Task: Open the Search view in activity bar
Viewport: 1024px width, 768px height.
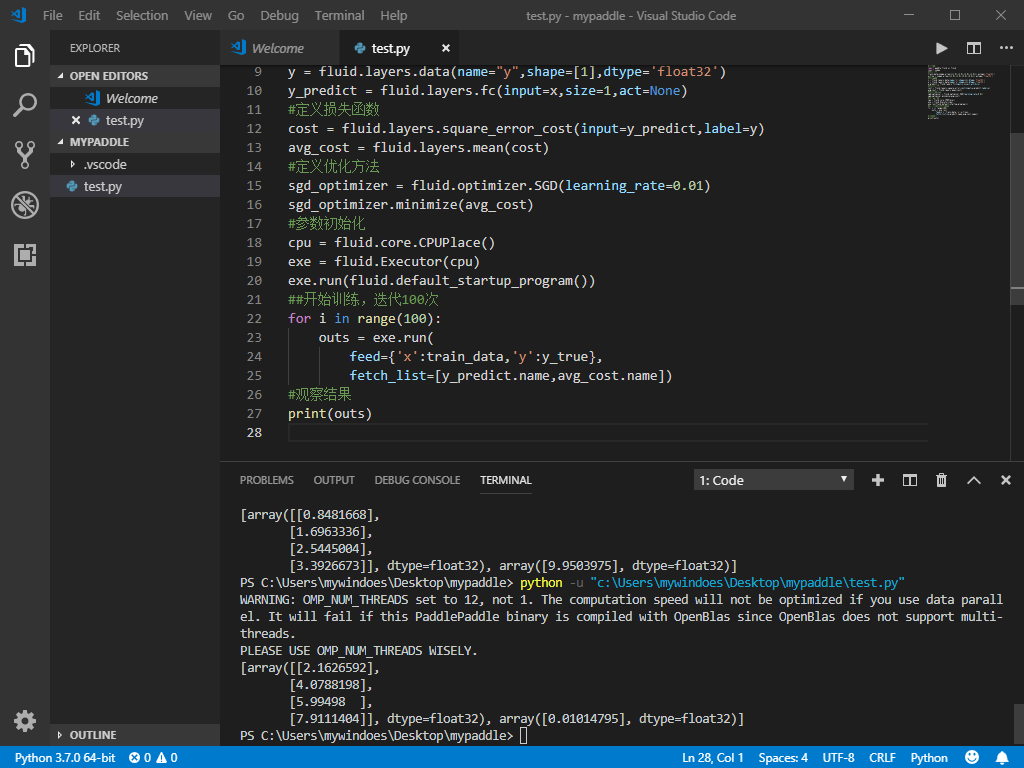Action: click(x=25, y=104)
